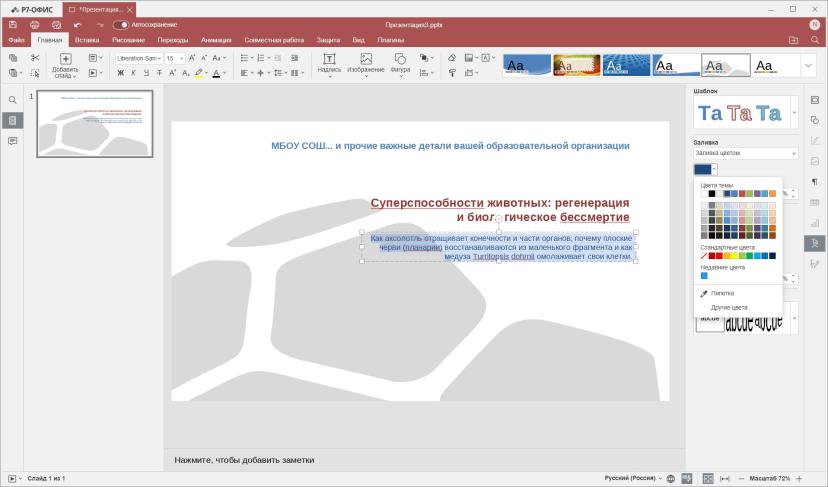Click the Фигура insert shape button
The width and height of the screenshot is (828, 487).
pos(400,65)
